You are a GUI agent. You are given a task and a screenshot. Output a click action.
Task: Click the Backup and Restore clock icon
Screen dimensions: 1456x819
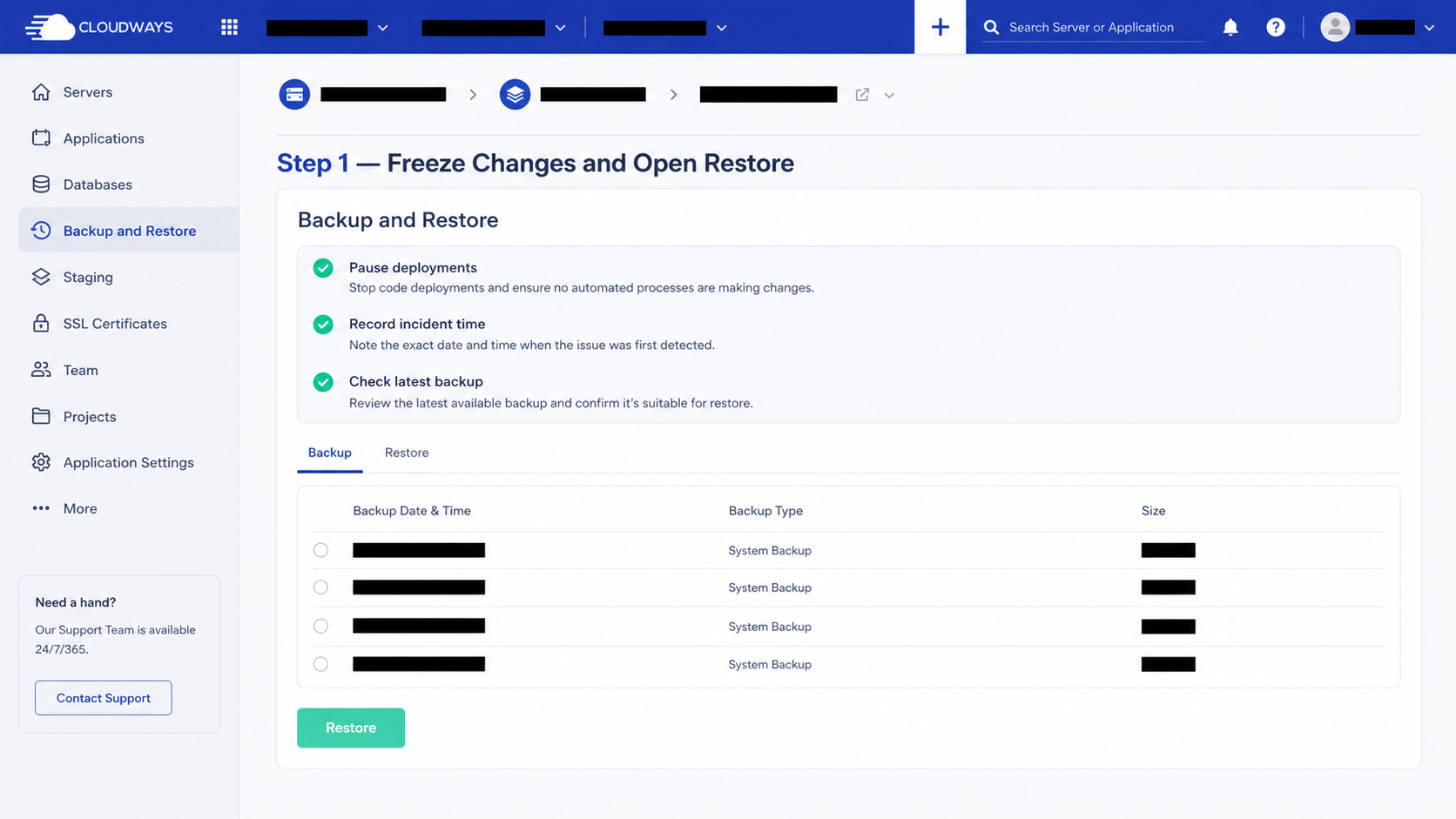41,230
